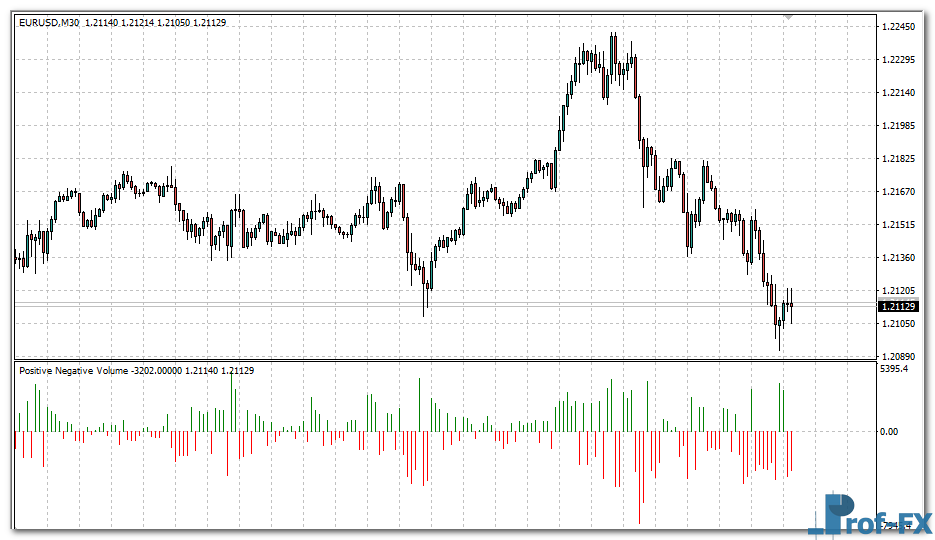This screenshot has width=935, height=540.
Task: Click the 5395.4 indicator scale maximum
Action: [x=894, y=370]
